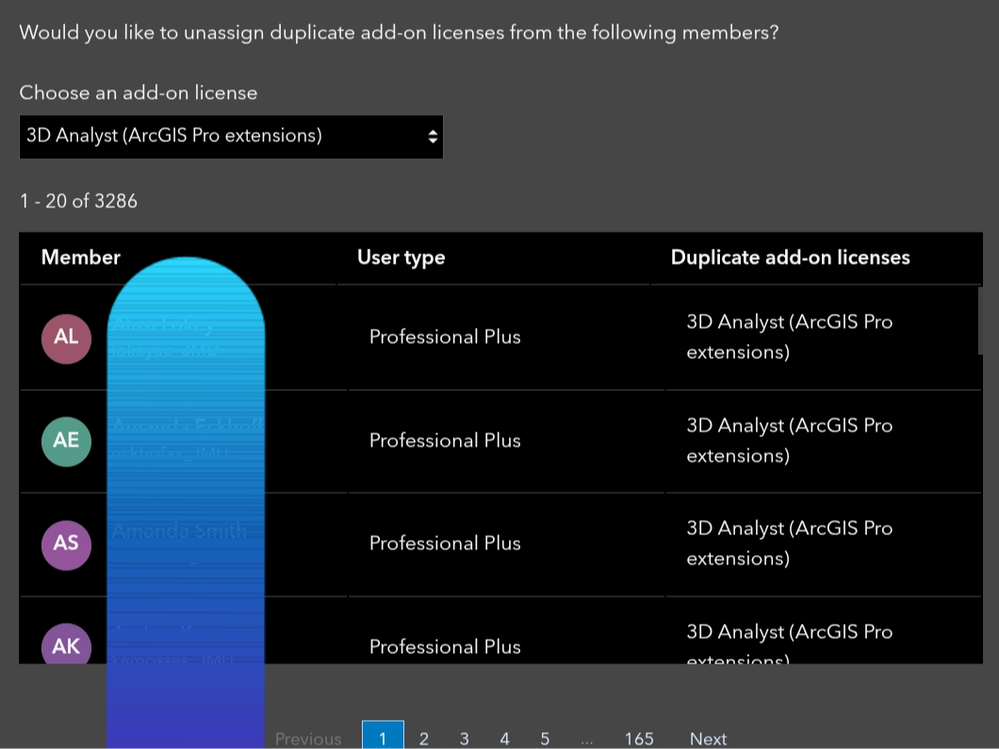Select current page 1 button
This screenshot has height=749, width=999.
pyautogui.click(x=382, y=738)
